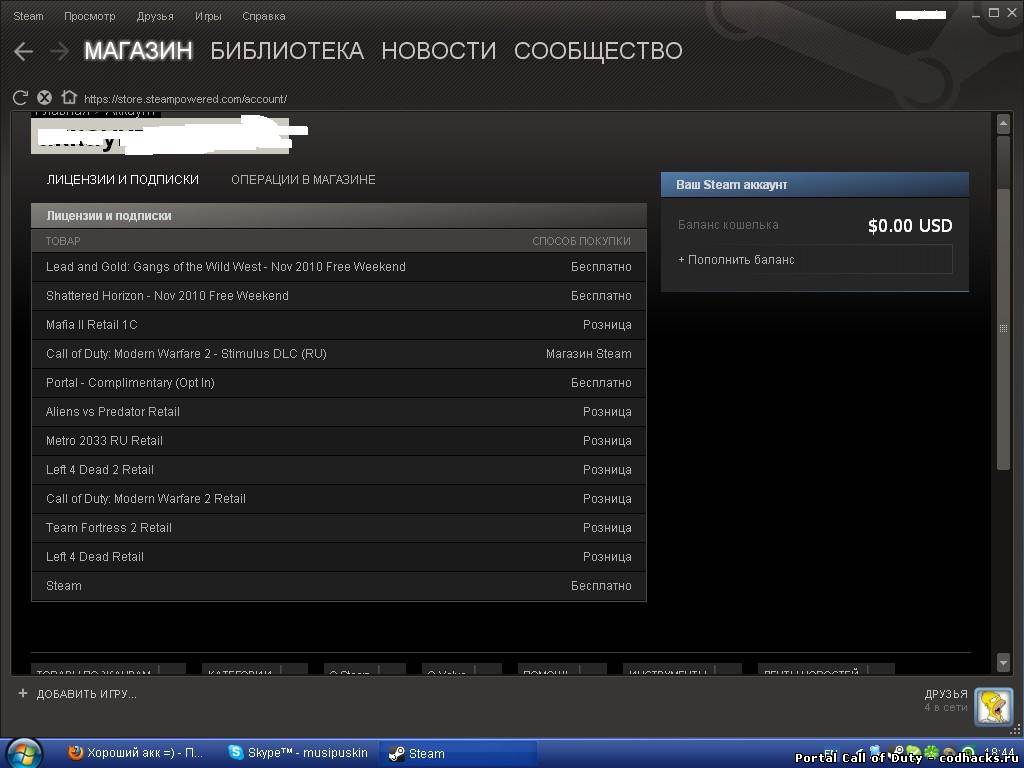Select the Shattered Horizon Free Weekend row

click(x=339, y=296)
